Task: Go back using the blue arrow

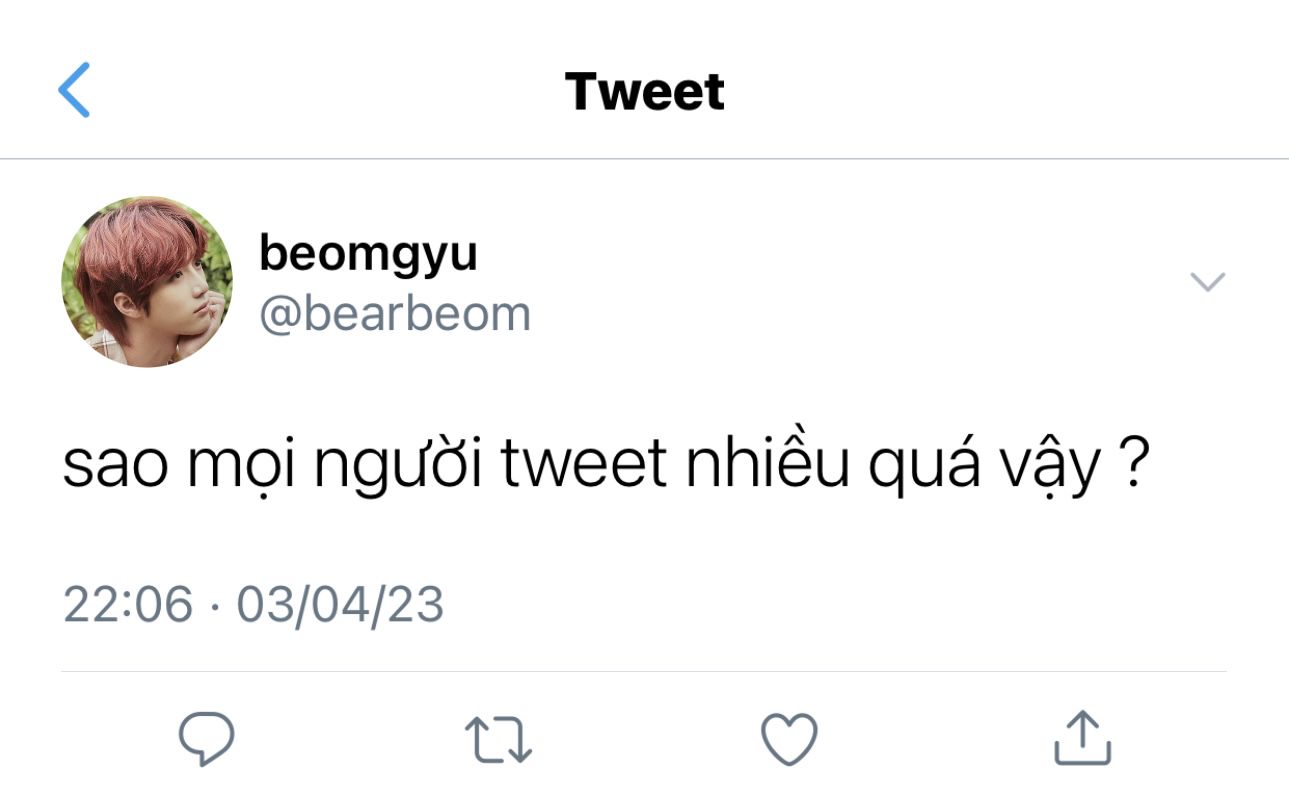Action: click(74, 90)
